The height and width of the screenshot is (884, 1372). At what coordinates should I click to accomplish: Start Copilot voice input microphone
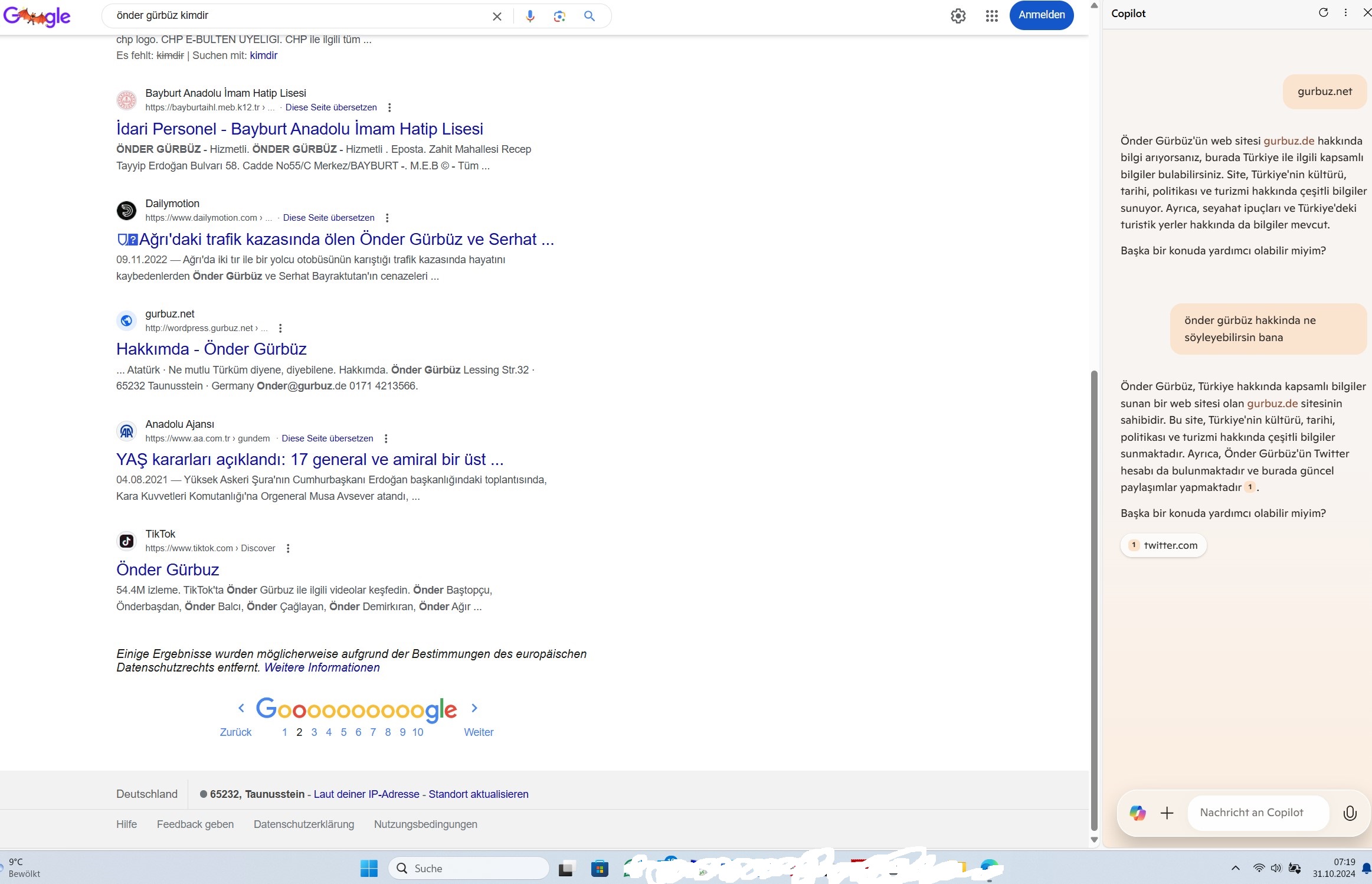pos(1350,813)
